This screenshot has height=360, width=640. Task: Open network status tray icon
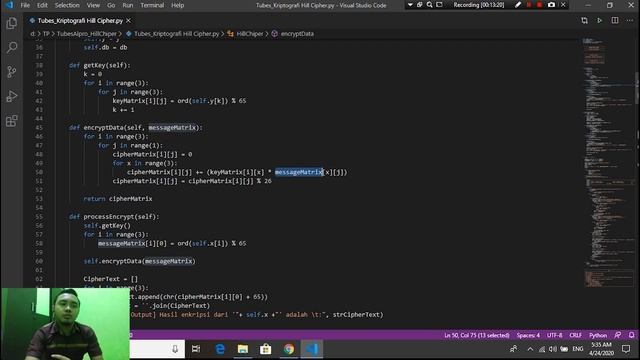click(x=542, y=349)
